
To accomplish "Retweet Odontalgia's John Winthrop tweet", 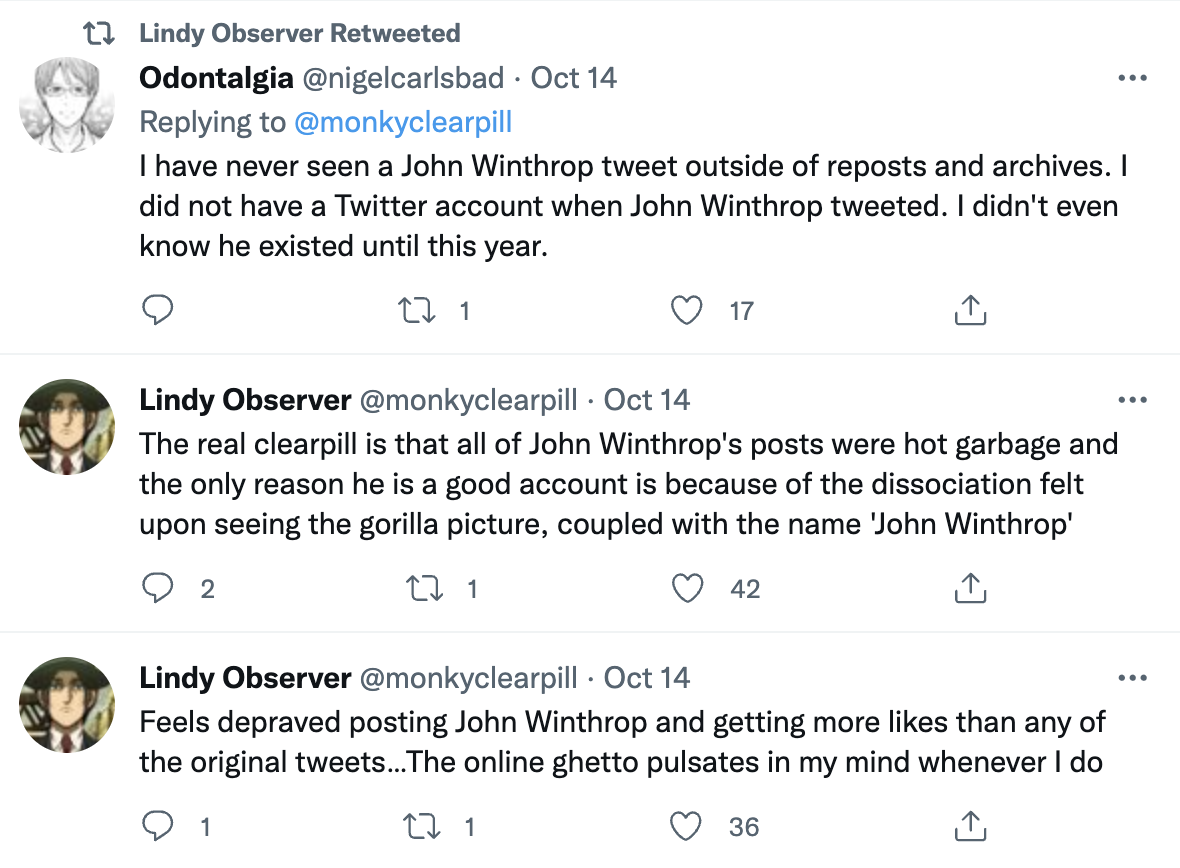I will (416, 310).
